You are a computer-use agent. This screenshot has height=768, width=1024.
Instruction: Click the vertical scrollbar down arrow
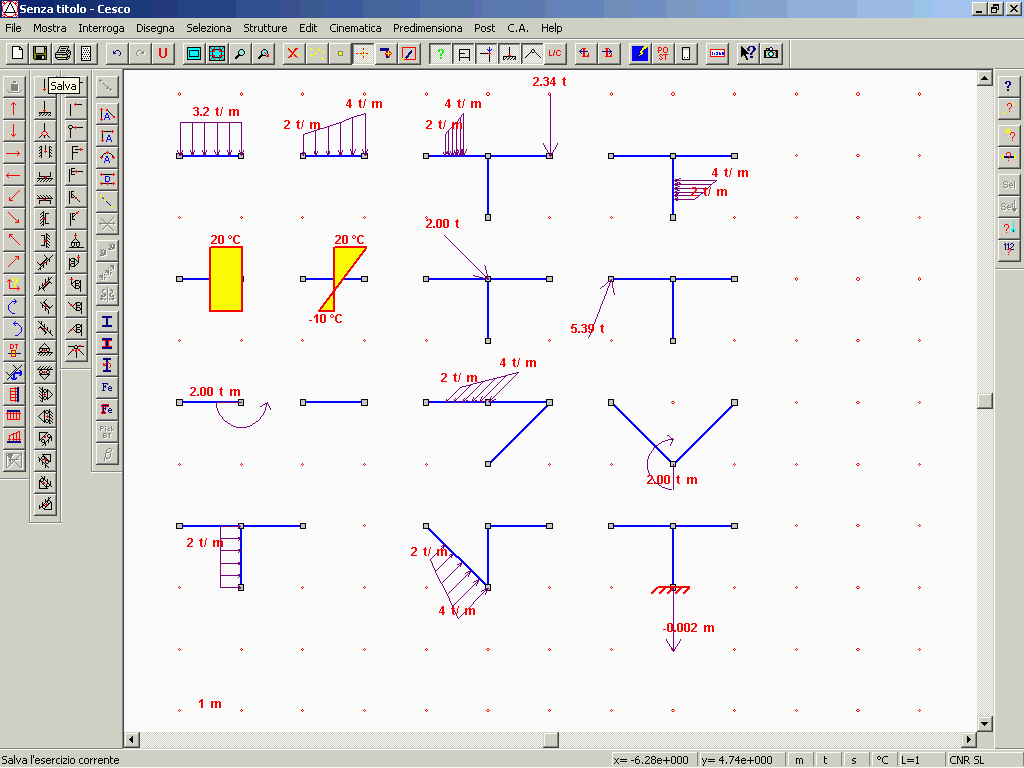click(985, 724)
